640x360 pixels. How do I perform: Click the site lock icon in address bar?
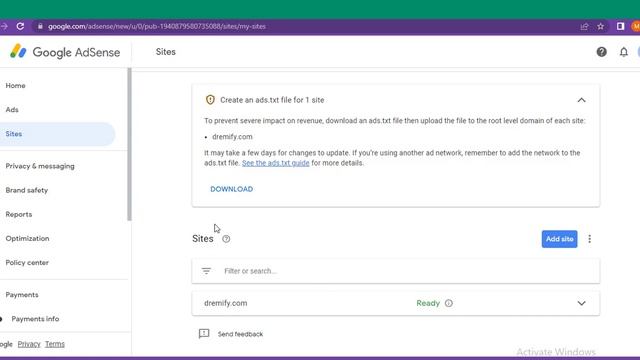40,26
